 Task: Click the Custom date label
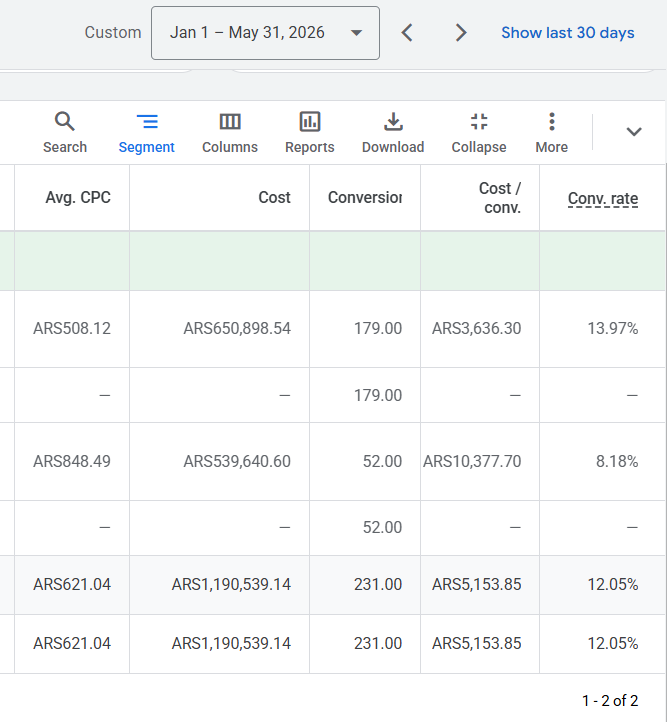coord(113,33)
